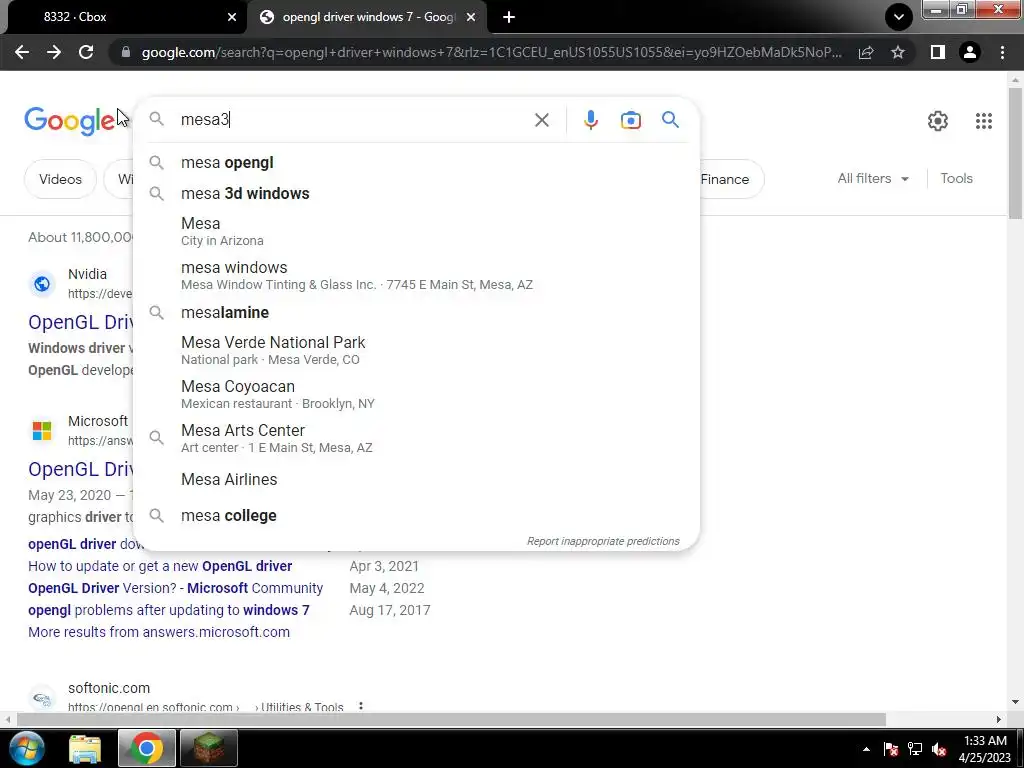Click the horizontal page scrollbar thumb
The width and height of the screenshot is (1024, 768).
(x=451, y=720)
